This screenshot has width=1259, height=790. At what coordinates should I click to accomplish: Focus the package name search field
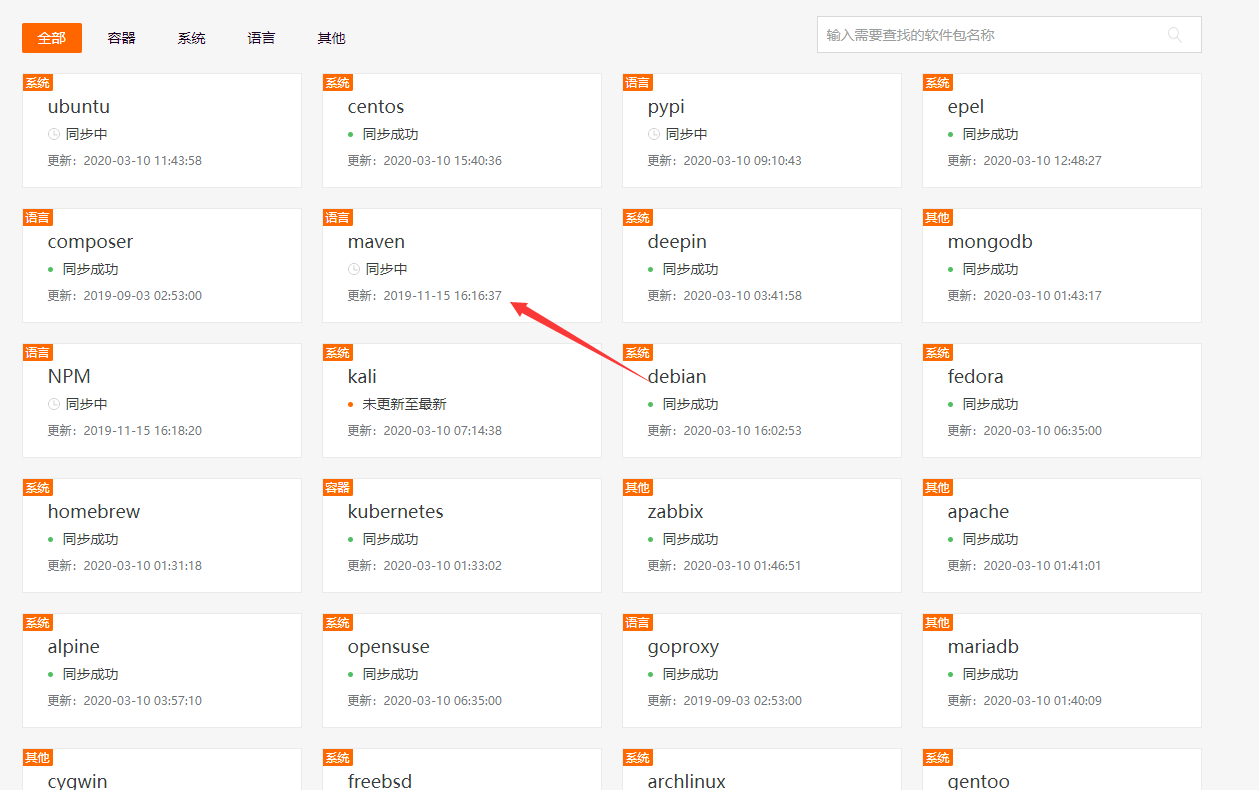tap(990, 35)
